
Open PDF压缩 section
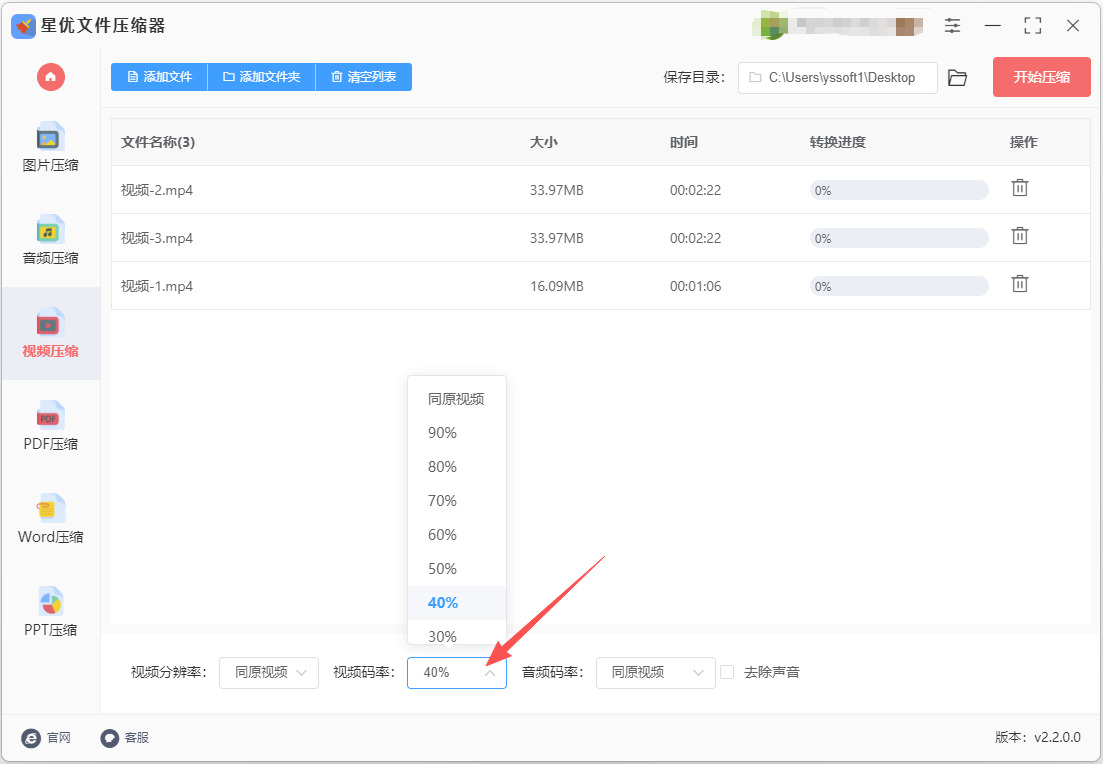point(50,426)
